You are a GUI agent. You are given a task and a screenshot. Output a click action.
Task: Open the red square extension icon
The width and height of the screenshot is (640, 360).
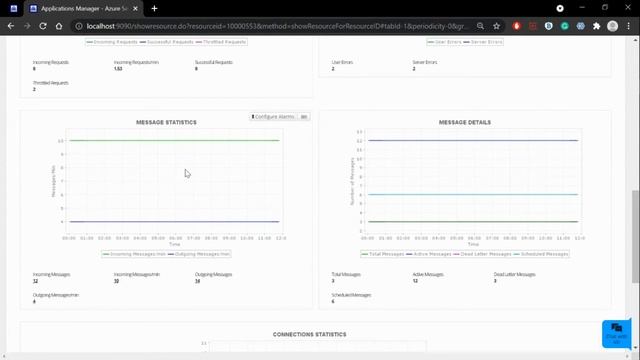[x=533, y=26]
